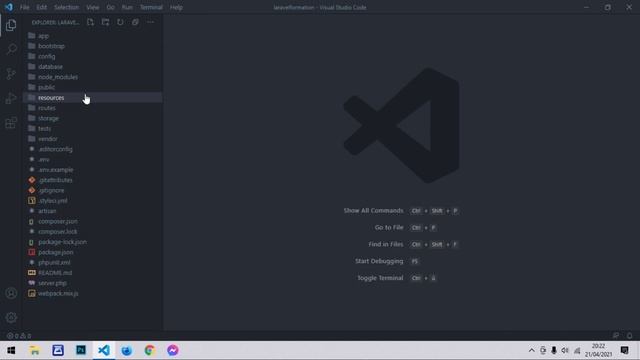Open the composer.json file

click(x=93, y=221)
